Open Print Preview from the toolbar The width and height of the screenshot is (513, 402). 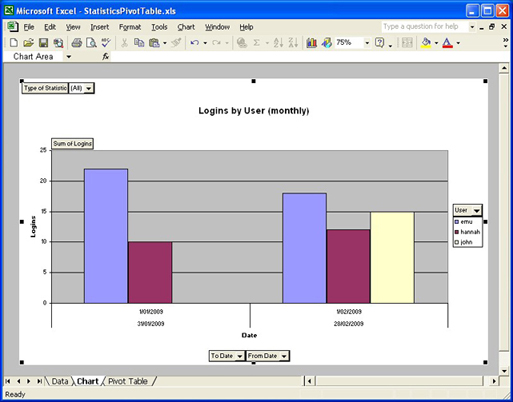pos(91,43)
